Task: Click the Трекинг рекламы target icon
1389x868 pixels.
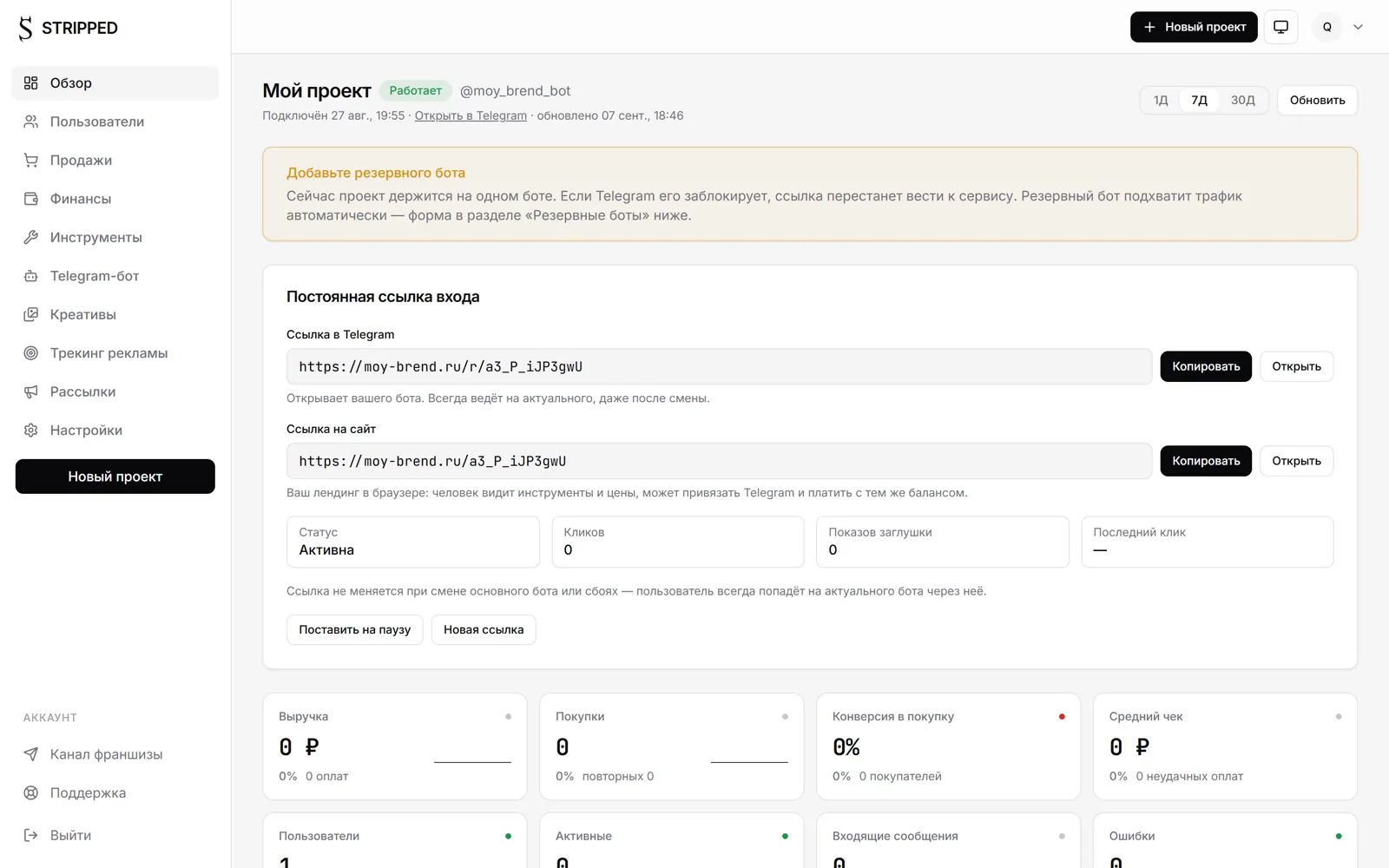Action: pos(31,353)
